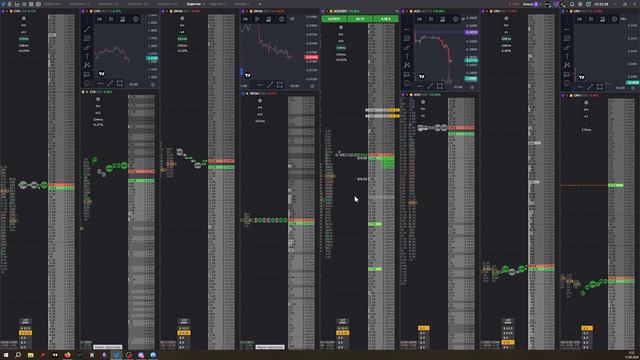The width and height of the screenshot is (640, 360).
Task: Select the pattern tool in first chart sidebar
Action: [x=87, y=65]
